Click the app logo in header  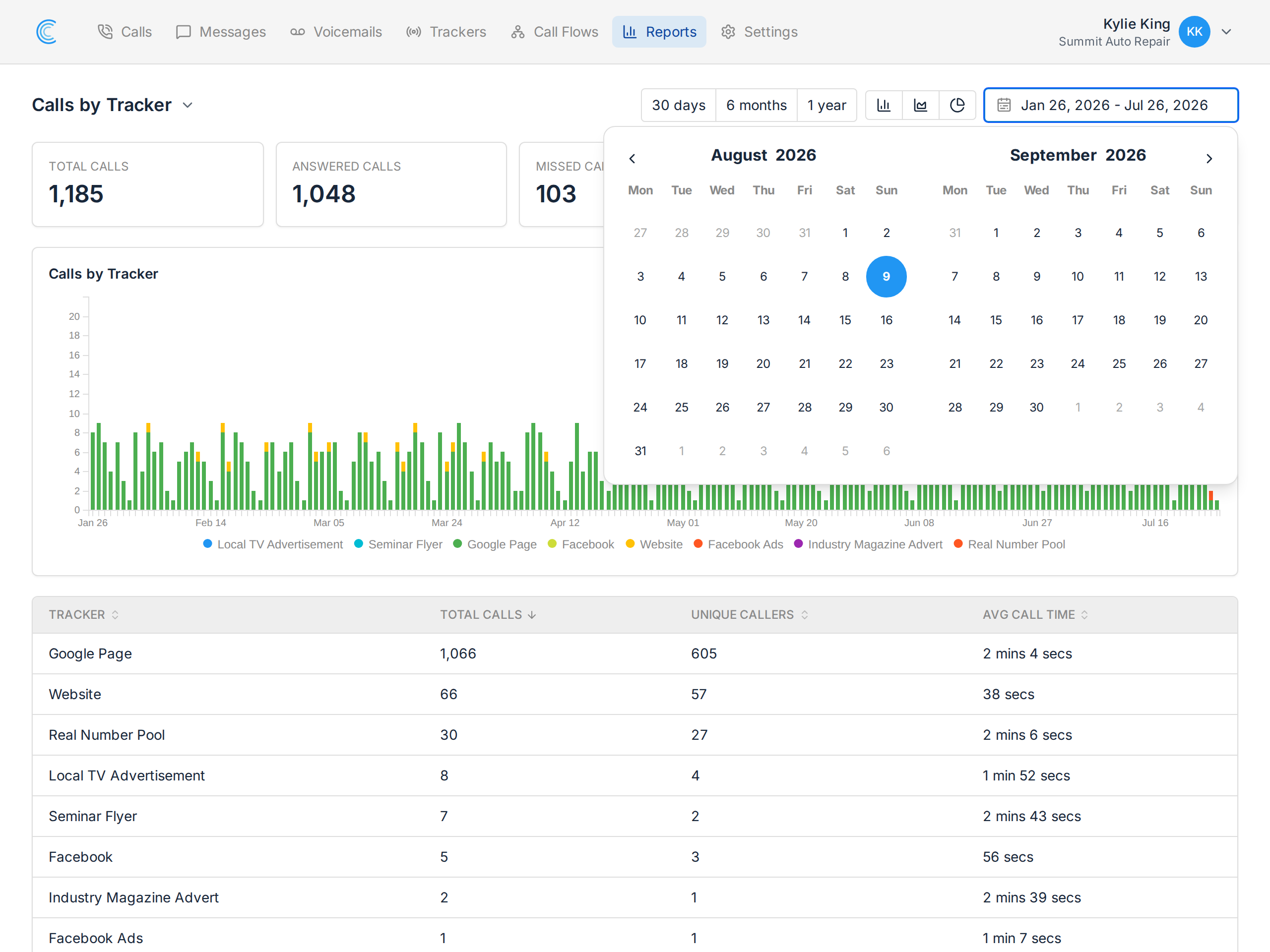[47, 32]
